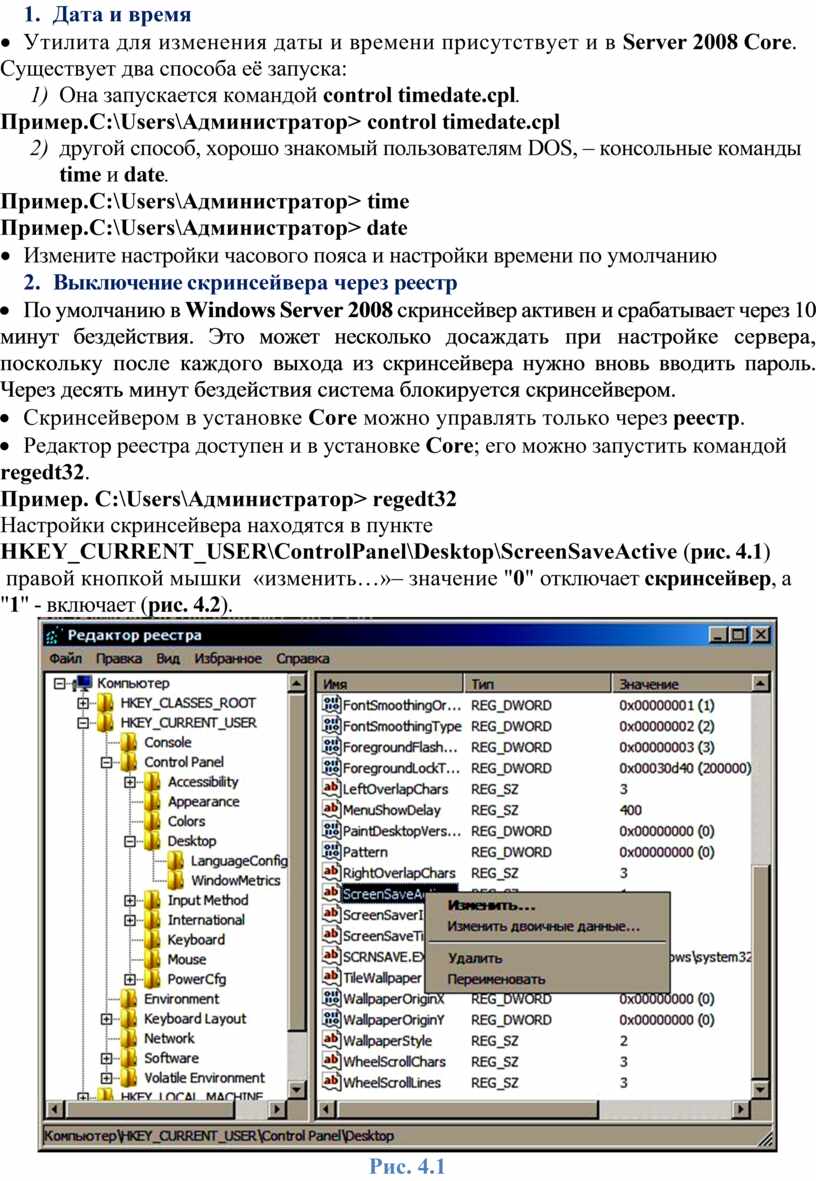Screen dimensions: 816x1181
Task: Click the FontSmoothingType DWORD icon
Action: click(331, 726)
